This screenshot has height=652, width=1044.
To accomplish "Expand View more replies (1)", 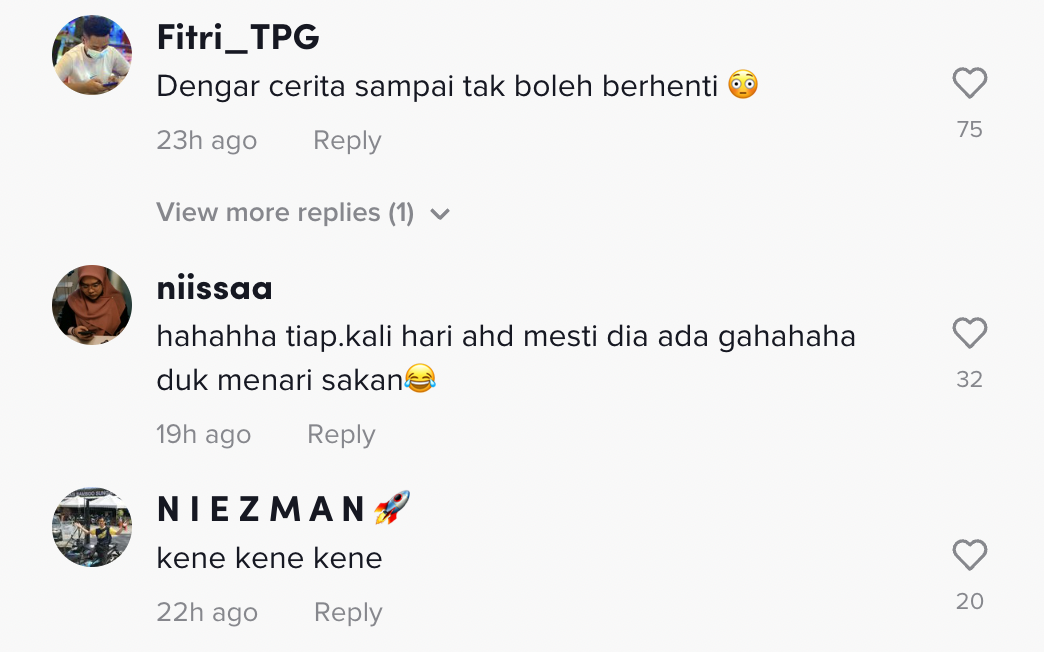I will point(303,212).
